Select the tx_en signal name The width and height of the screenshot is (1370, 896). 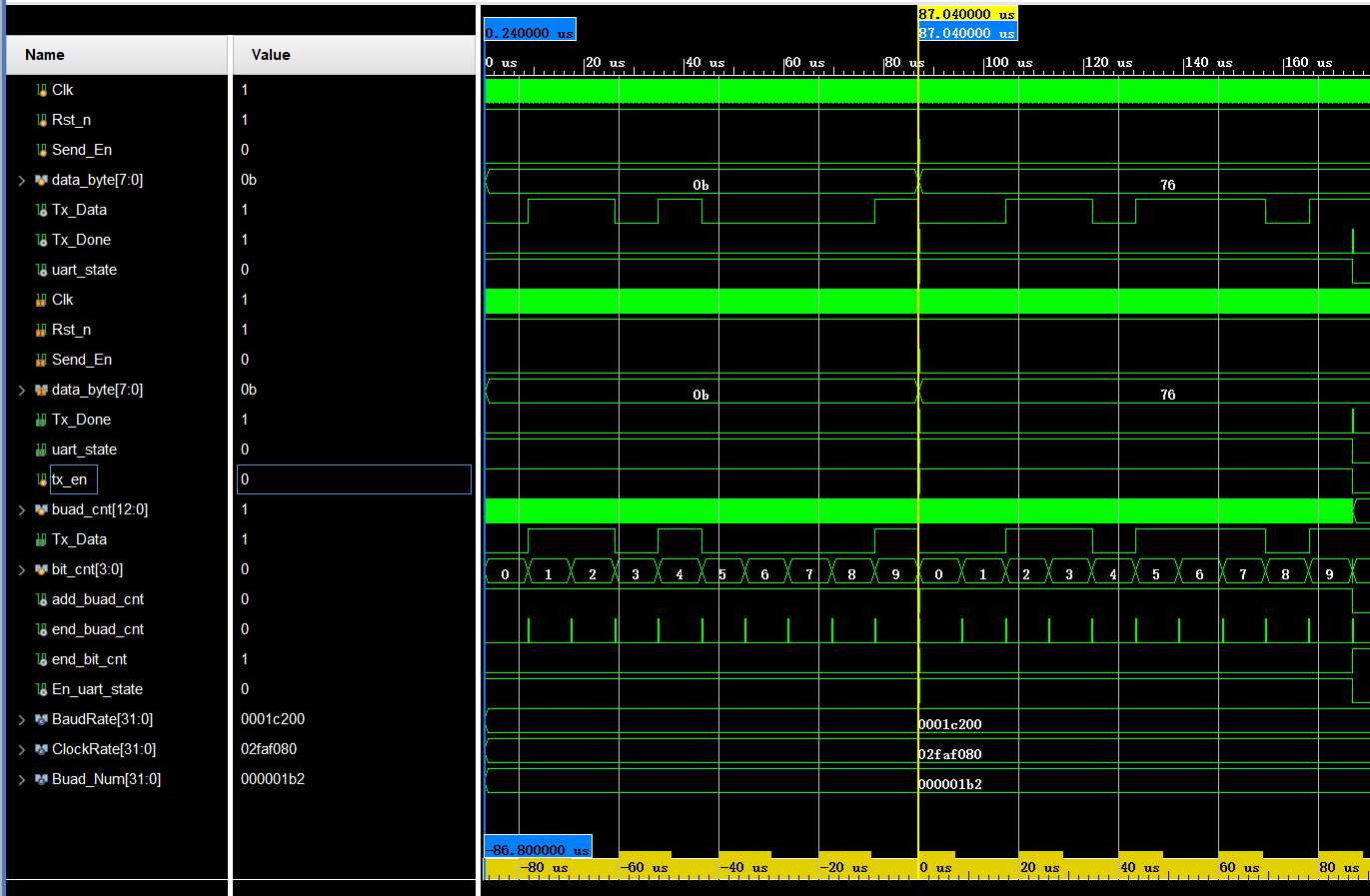[70, 479]
